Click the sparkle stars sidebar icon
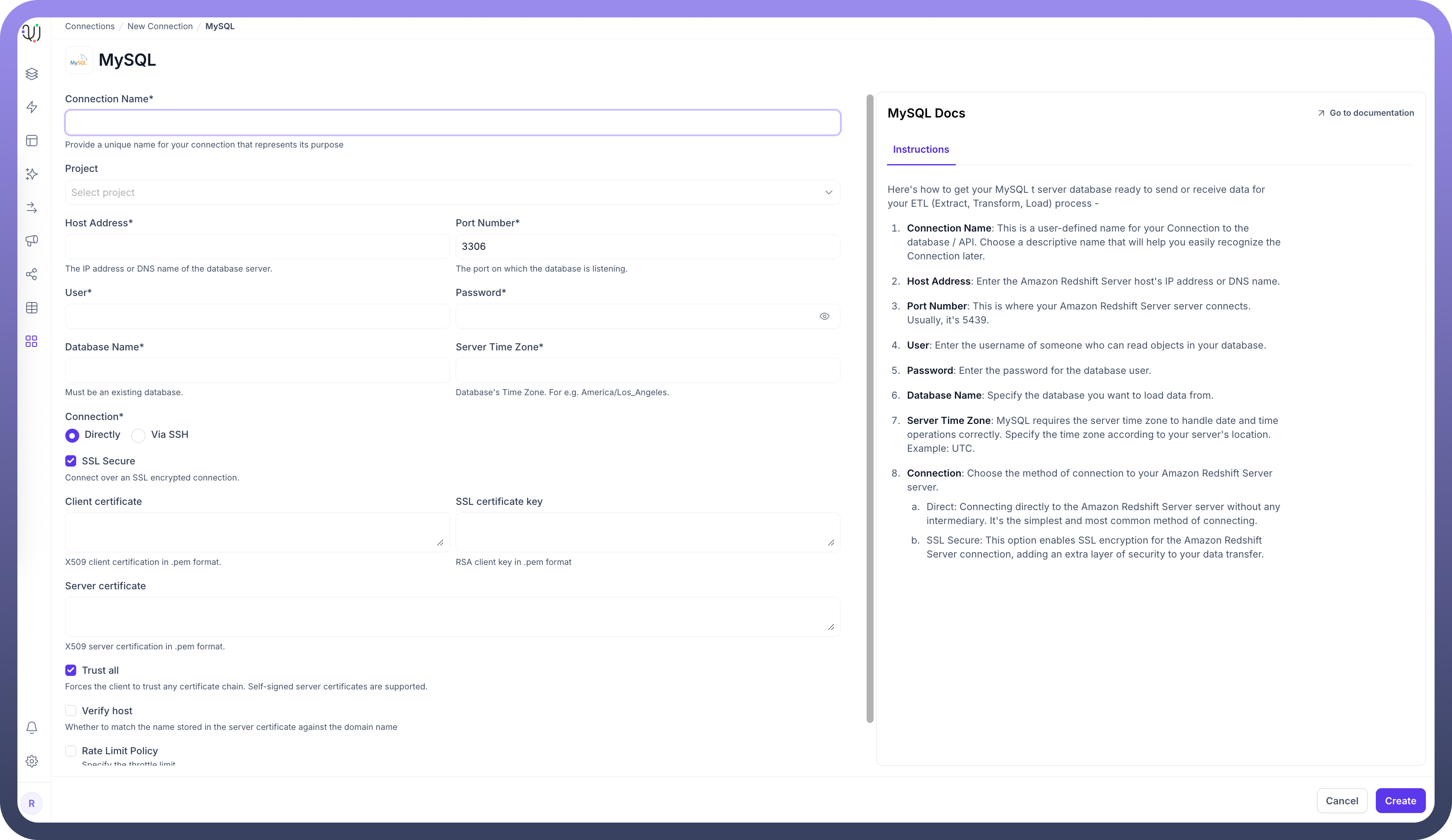The image size is (1452, 840). click(32, 174)
